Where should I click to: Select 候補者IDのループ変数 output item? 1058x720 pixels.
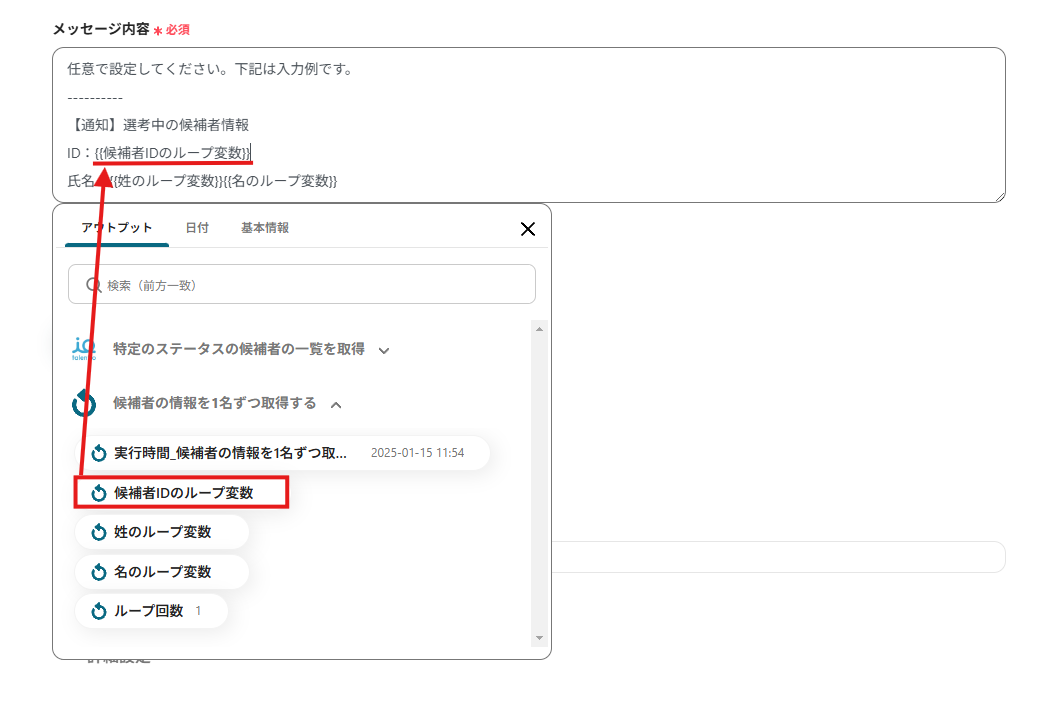[x=182, y=493]
